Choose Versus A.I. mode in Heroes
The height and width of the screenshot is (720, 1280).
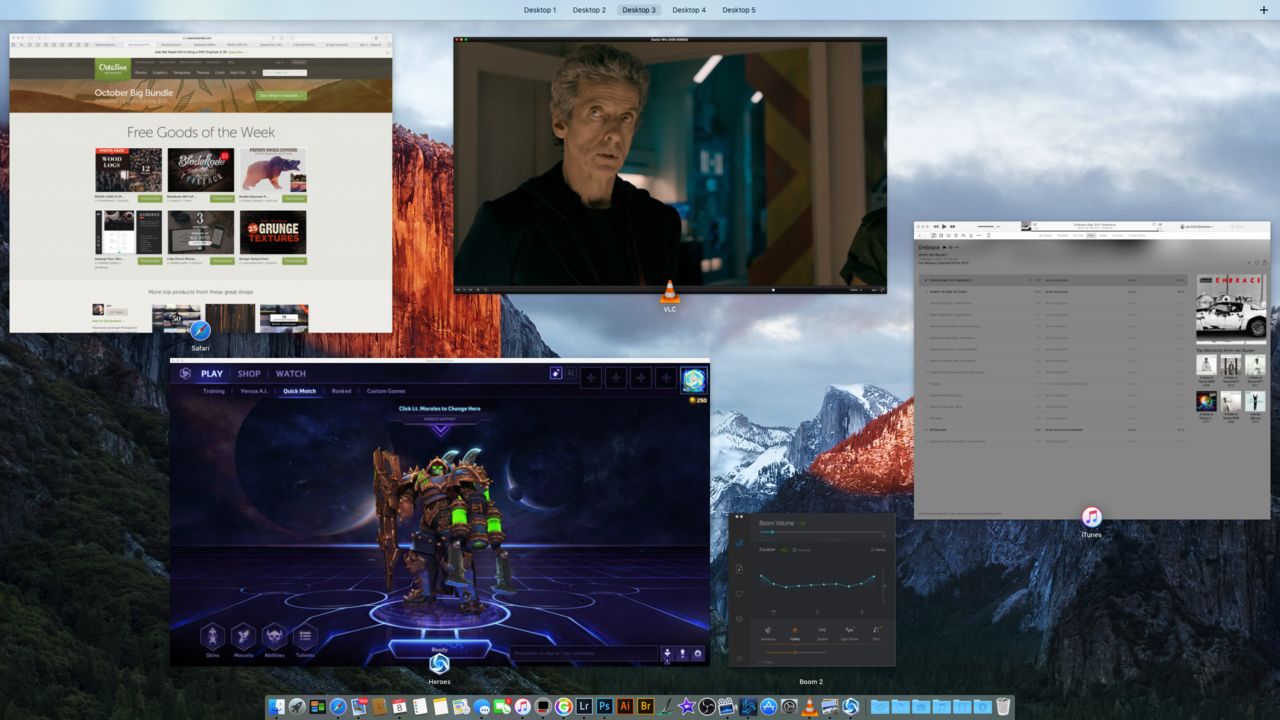pos(254,391)
